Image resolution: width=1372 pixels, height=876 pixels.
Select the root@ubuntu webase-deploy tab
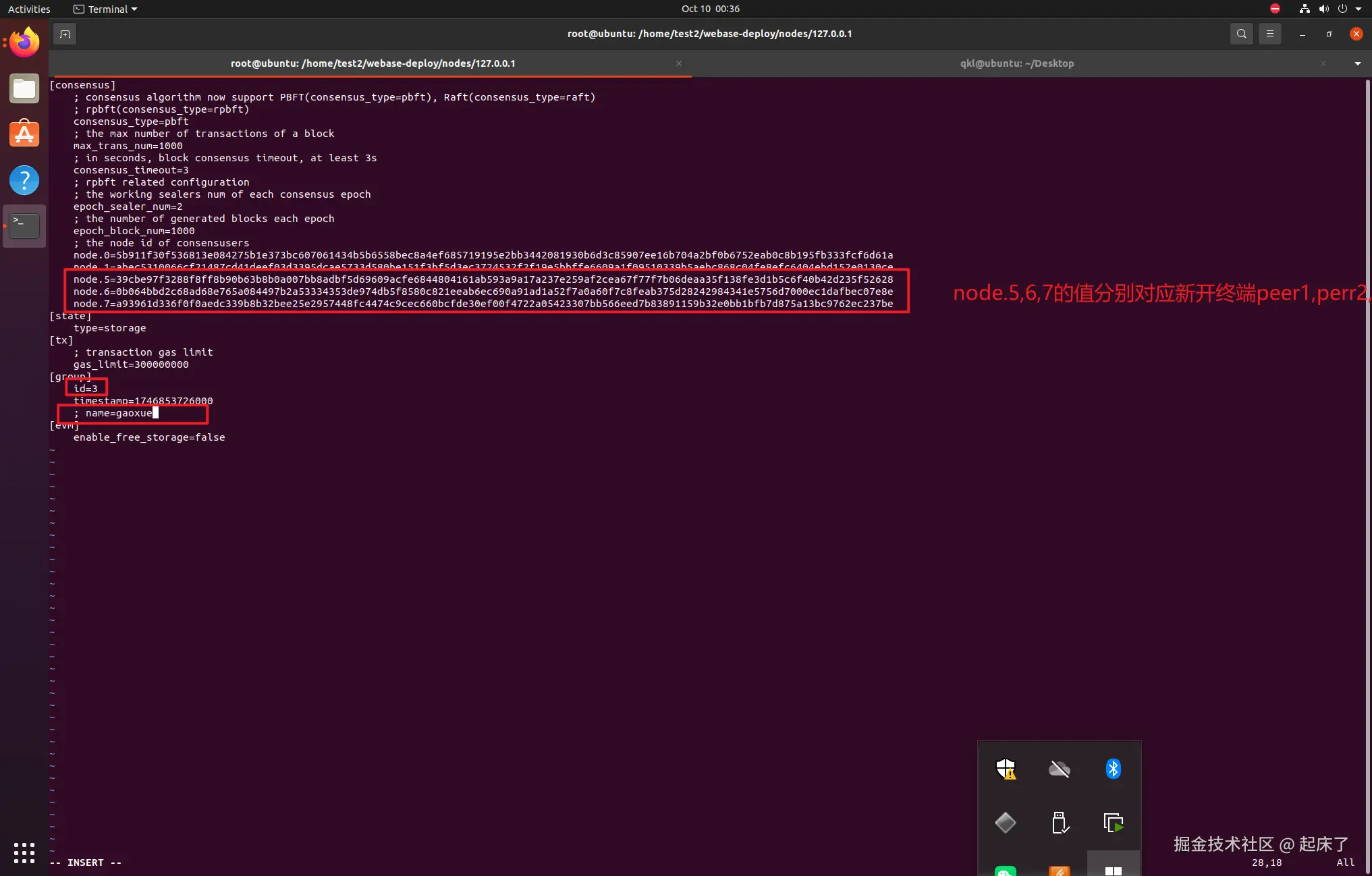373,63
